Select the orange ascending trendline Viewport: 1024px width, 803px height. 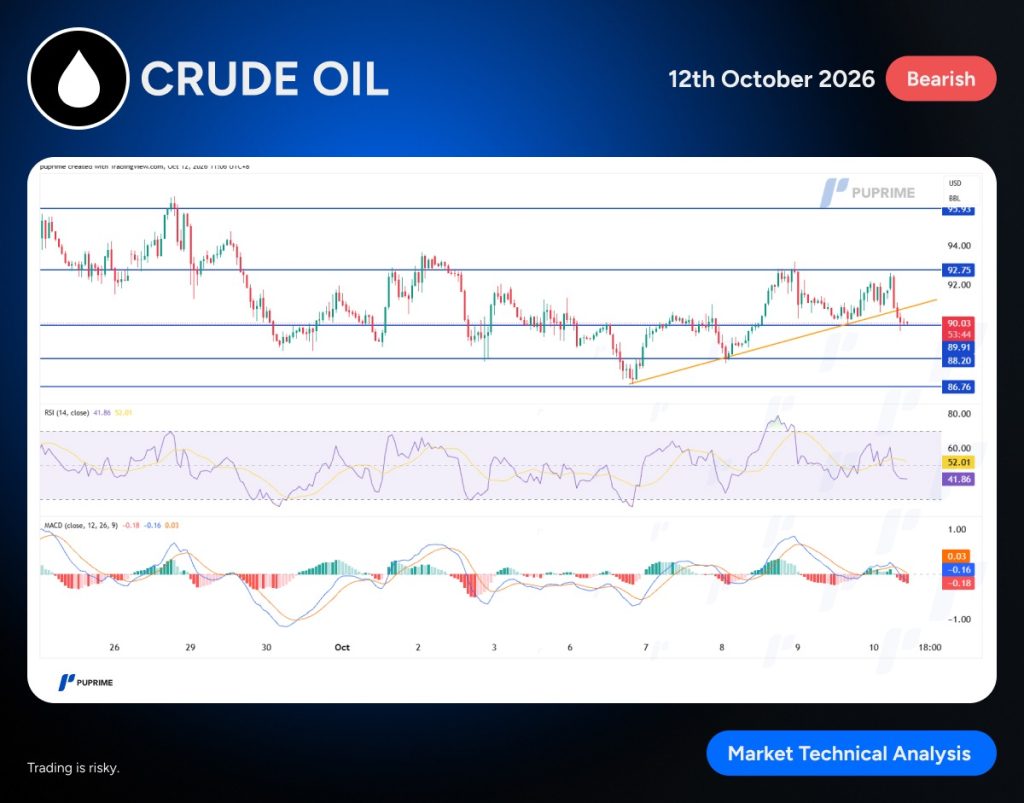point(784,341)
